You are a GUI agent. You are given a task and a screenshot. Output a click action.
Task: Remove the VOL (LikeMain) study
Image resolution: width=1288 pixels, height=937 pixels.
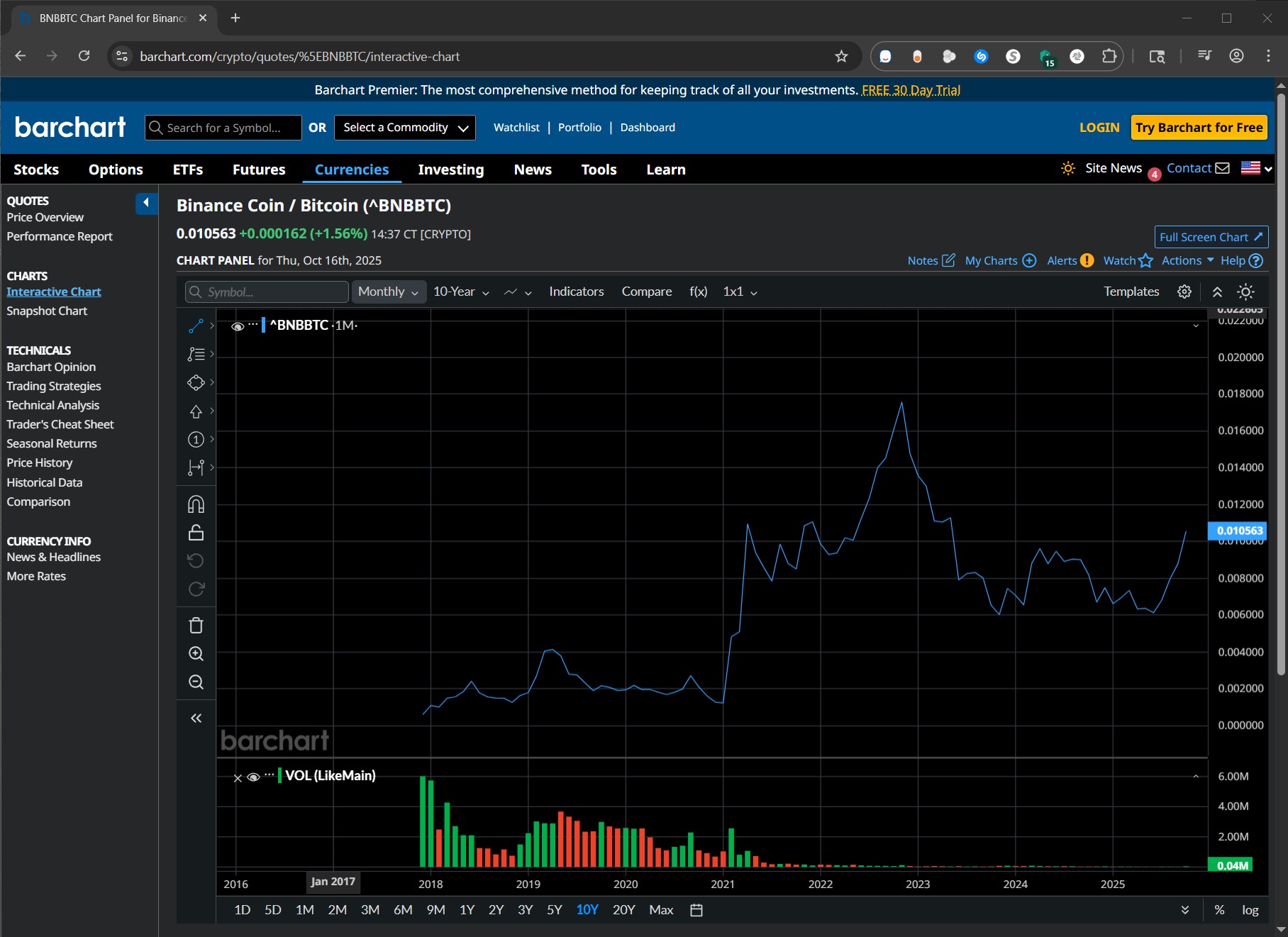coord(238,778)
